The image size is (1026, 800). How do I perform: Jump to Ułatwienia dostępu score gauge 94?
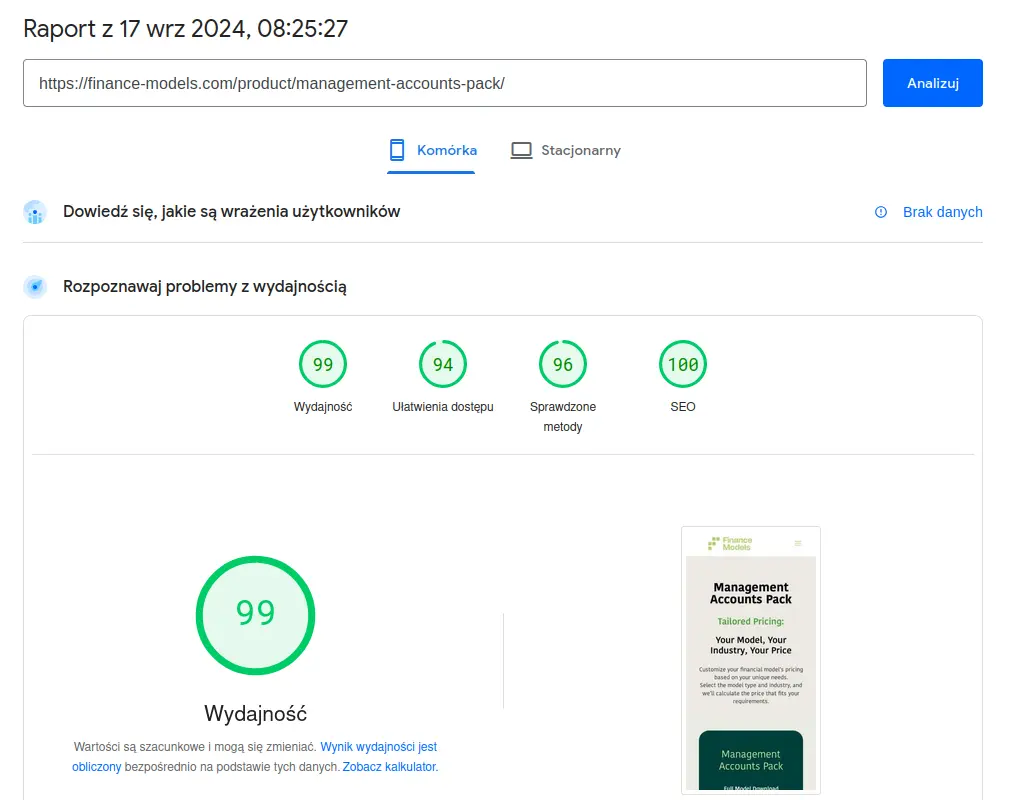[443, 364]
